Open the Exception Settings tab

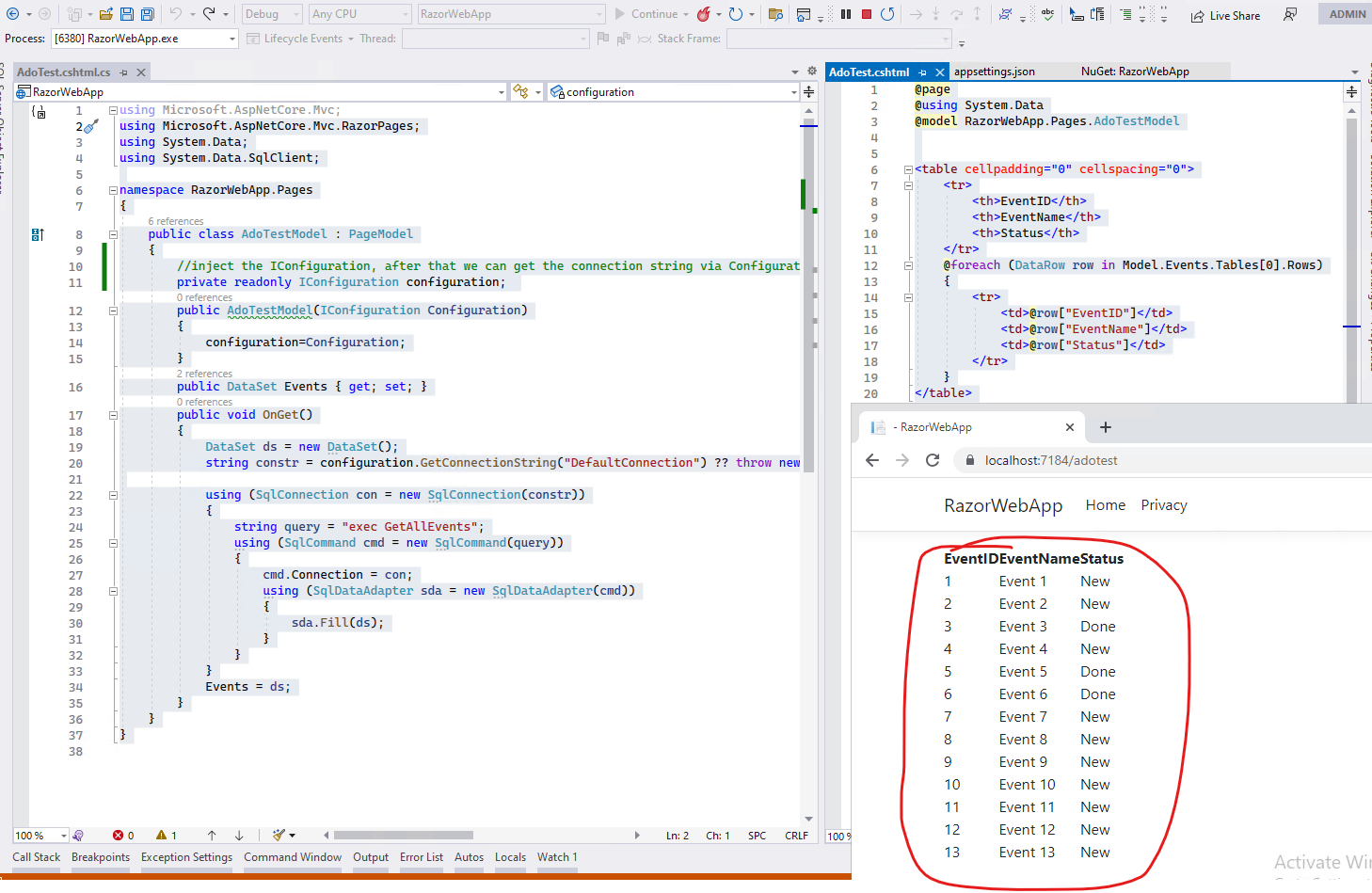tap(186, 857)
